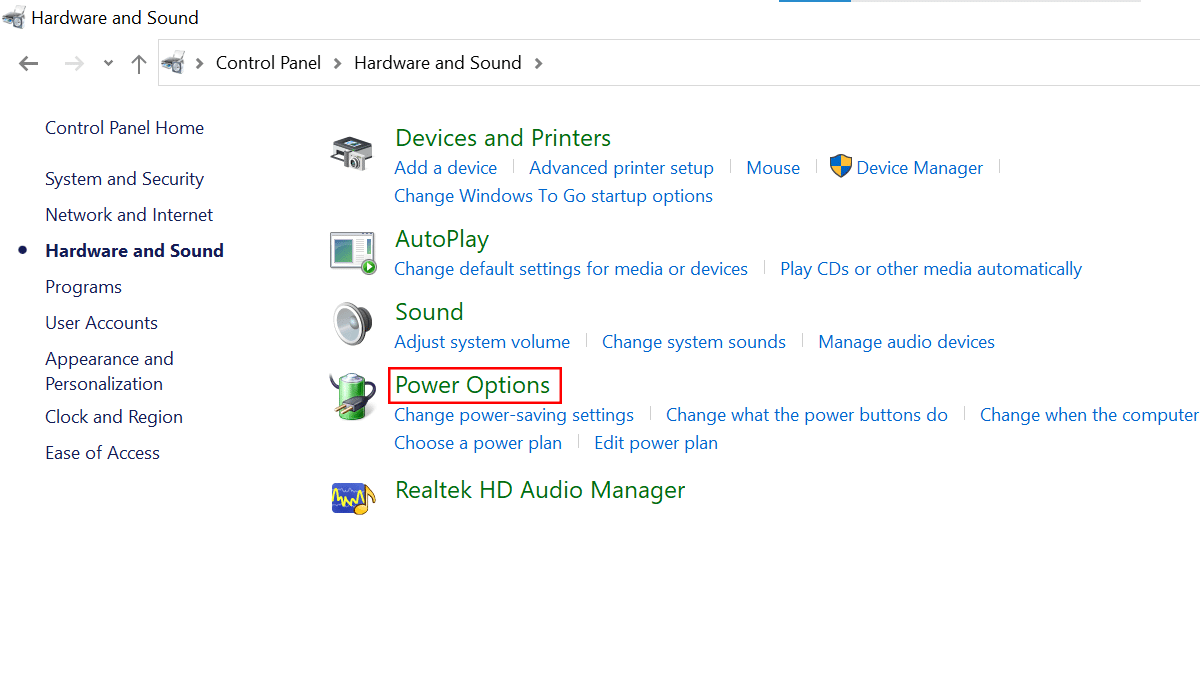Image resolution: width=1200 pixels, height=675 pixels.
Task: Open System and Security in sidebar
Action: tap(124, 179)
